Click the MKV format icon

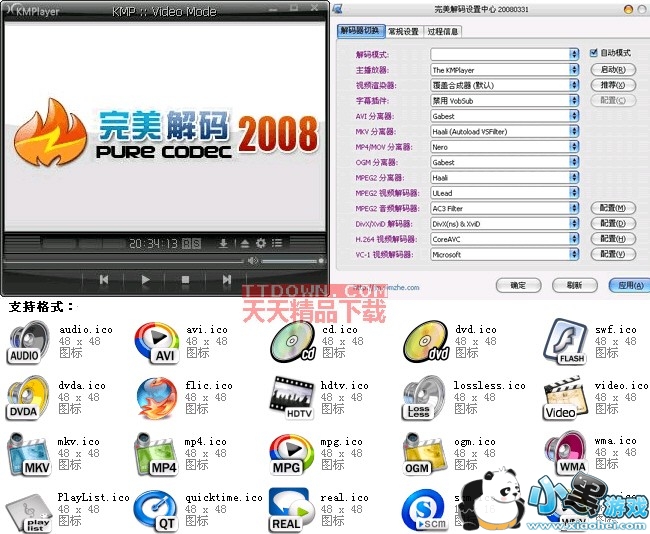tap(28, 454)
